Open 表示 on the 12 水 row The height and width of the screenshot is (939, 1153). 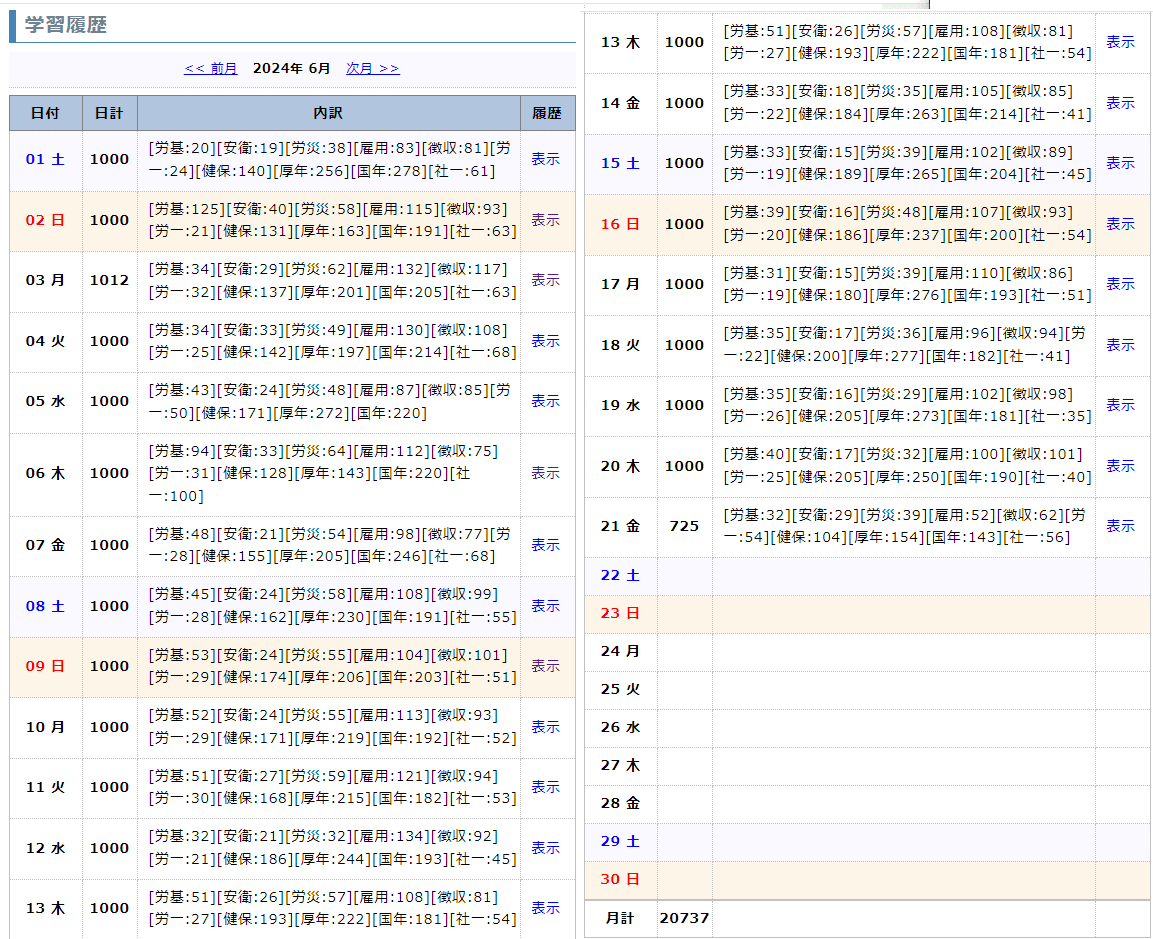546,847
